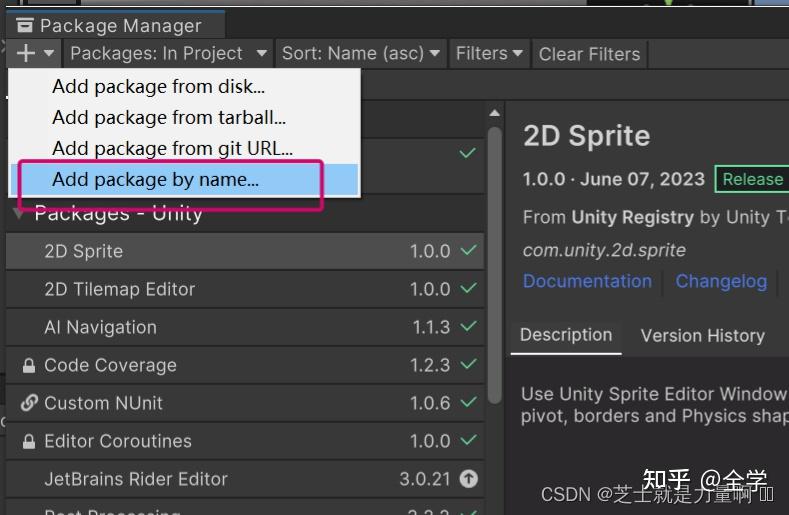Click version 1.0.6 of Custom NUnit
The width and height of the screenshot is (789, 515).
click(430, 403)
